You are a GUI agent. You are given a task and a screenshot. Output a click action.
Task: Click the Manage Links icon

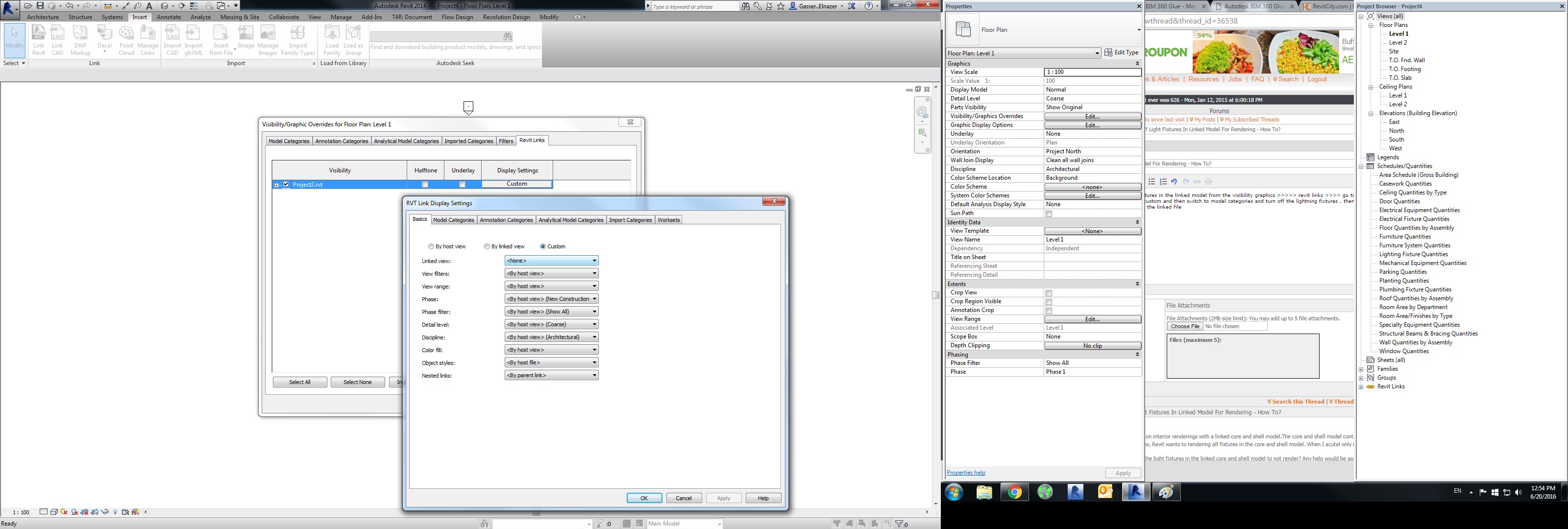point(147,40)
